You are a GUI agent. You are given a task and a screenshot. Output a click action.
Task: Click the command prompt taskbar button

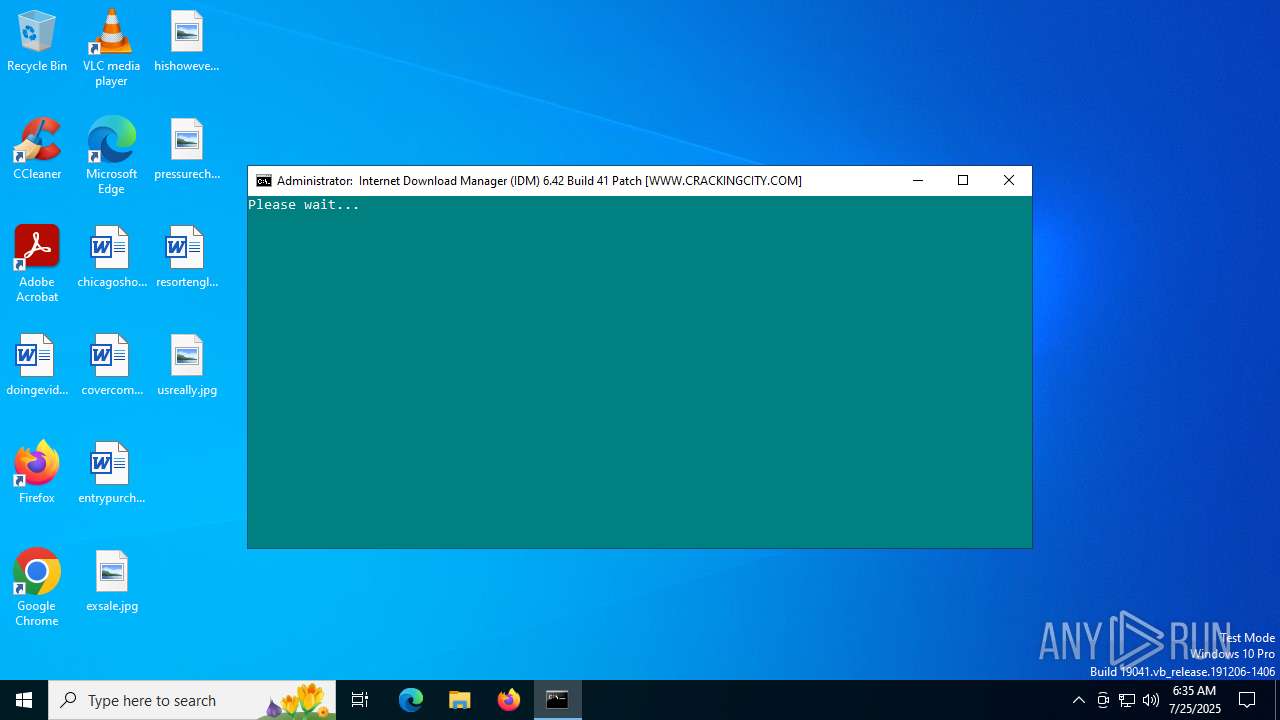click(558, 700)
